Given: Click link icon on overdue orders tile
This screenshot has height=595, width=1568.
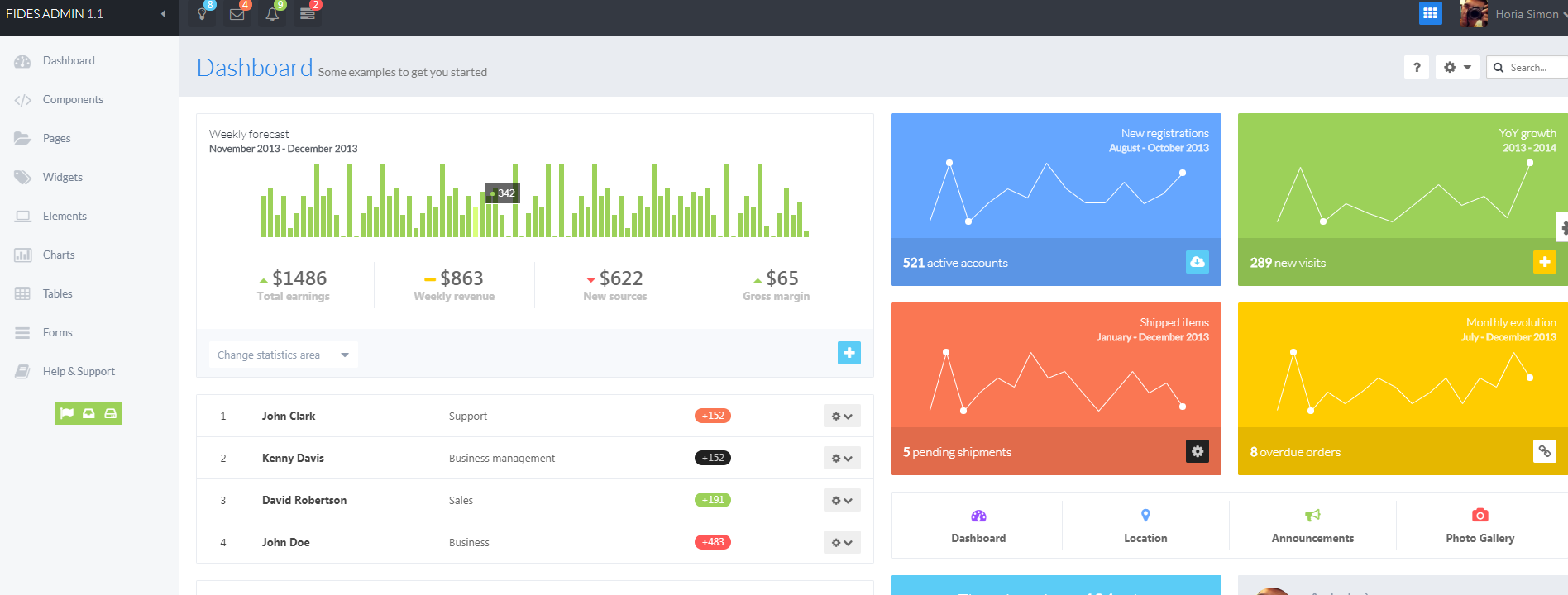Looking at the screenshot, I should click(x=1544, y=451).
